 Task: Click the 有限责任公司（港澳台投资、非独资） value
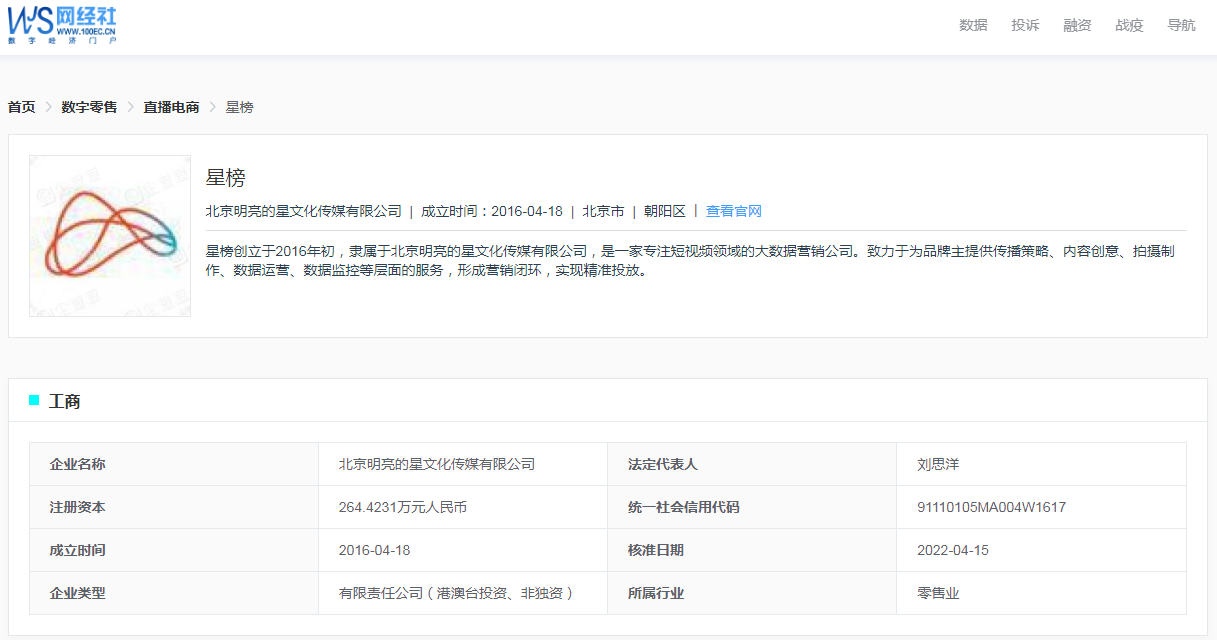pos(459,593)
